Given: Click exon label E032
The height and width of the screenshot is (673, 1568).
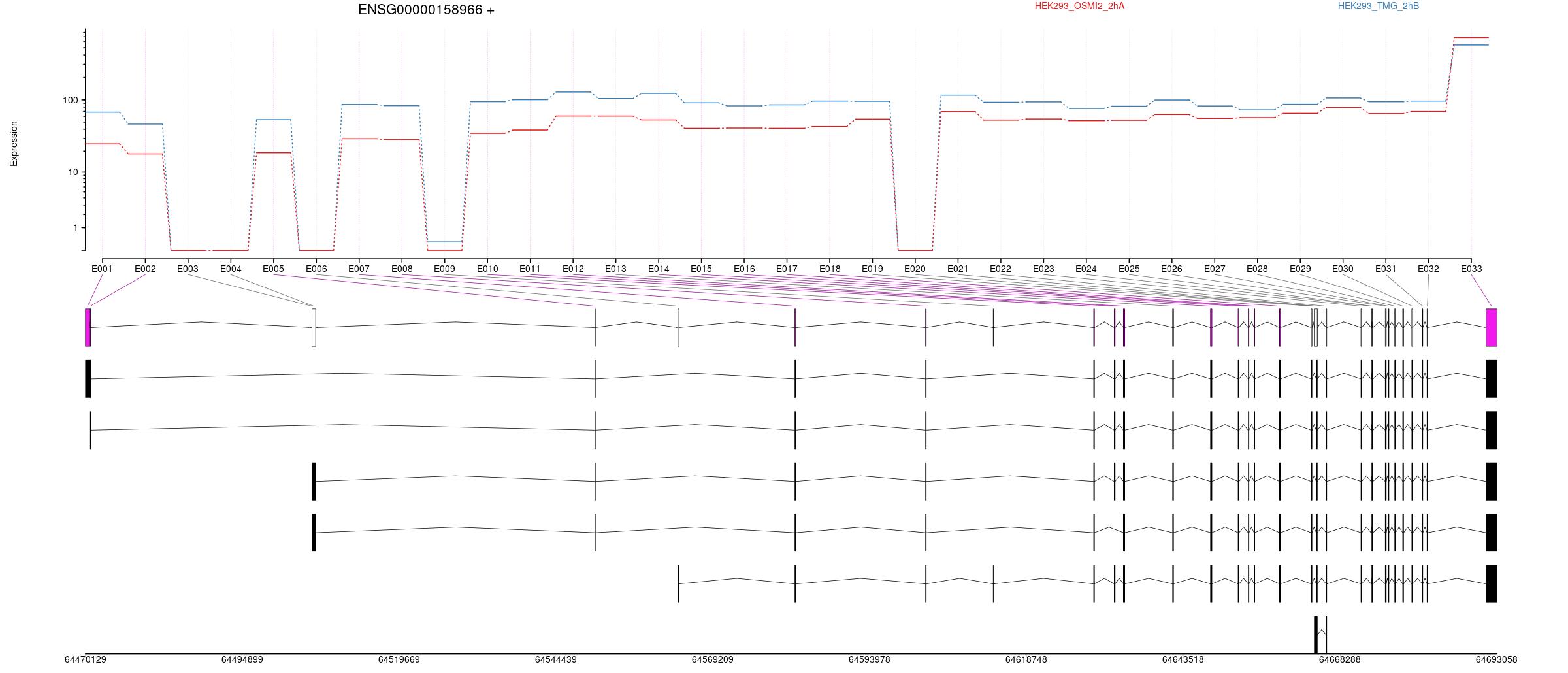Looking at the screenshot, I should point(1428,269).
